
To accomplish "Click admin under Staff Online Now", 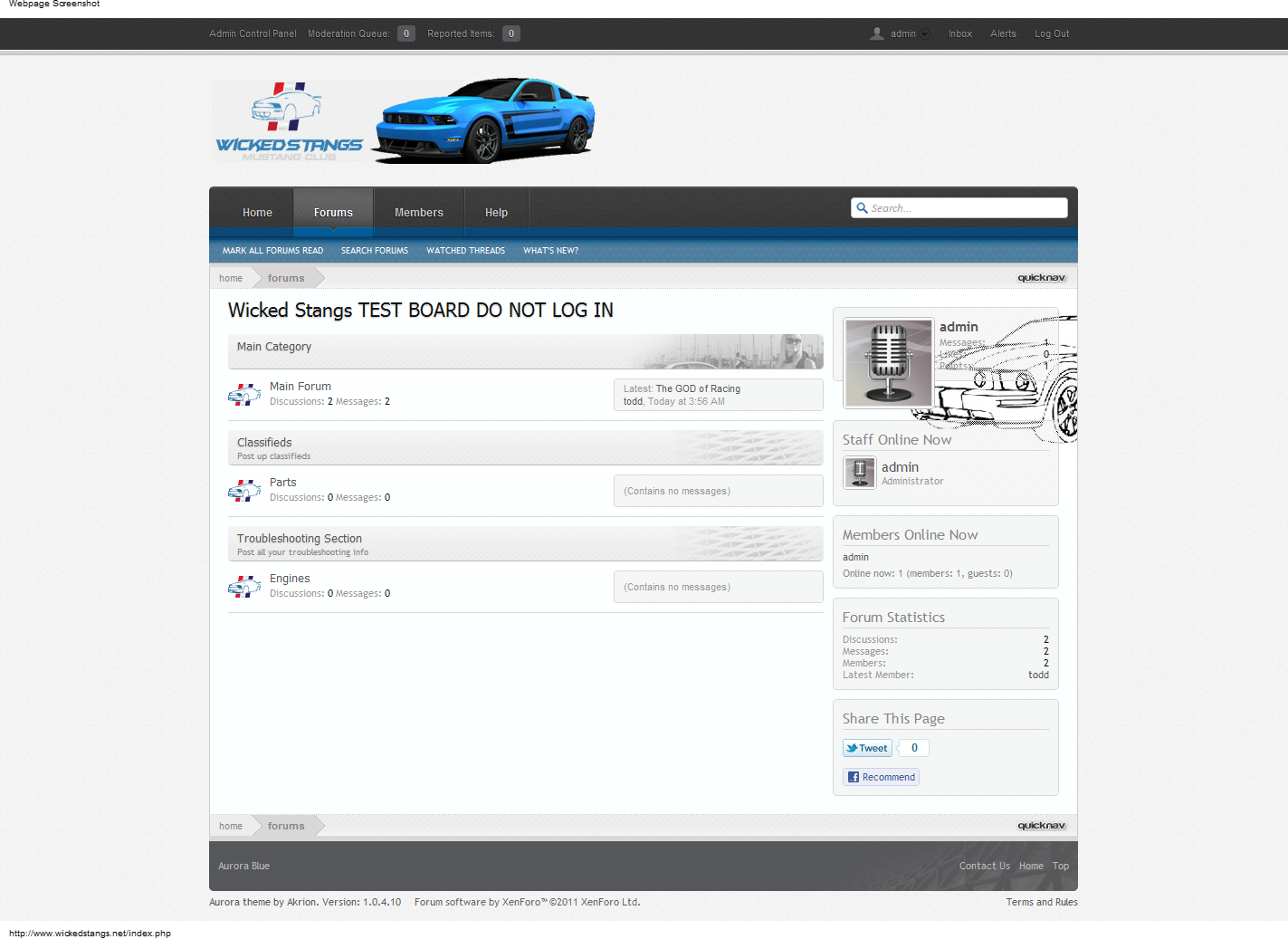I will click(x=900, y=467).
